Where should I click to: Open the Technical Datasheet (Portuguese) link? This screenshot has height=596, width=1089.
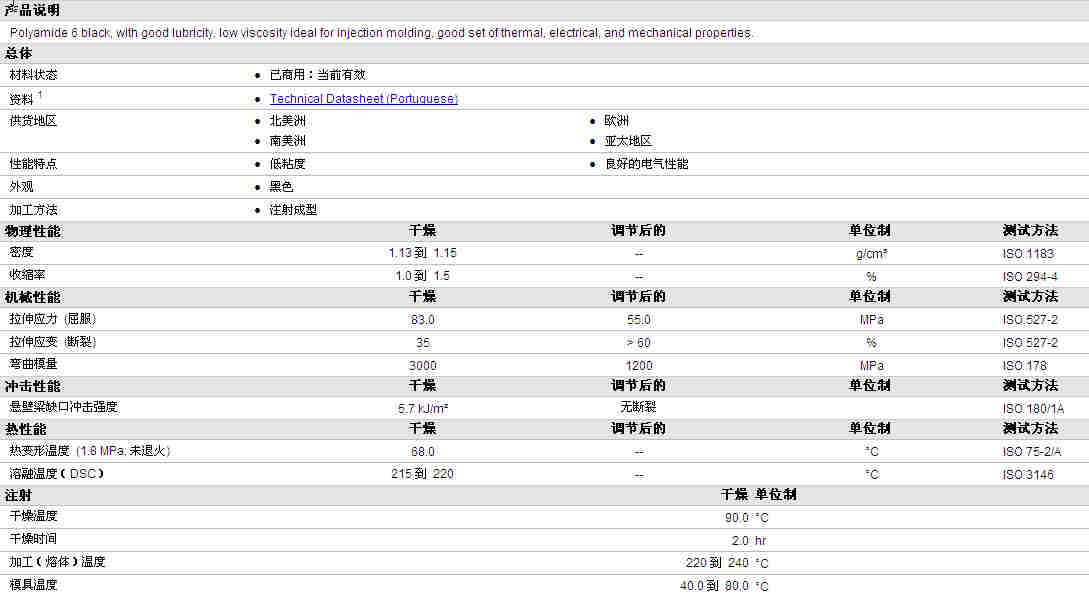pyautogui.click(x=363, y=99)
